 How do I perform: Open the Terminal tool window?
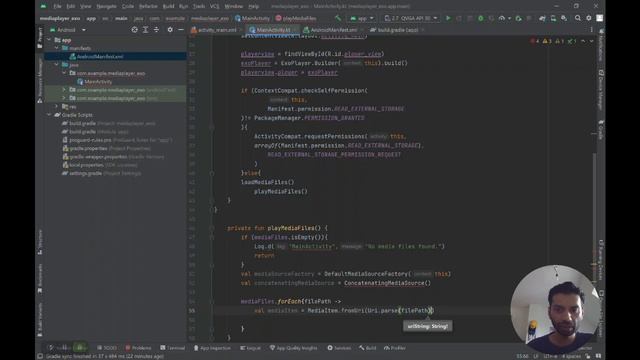coord(173,348)
